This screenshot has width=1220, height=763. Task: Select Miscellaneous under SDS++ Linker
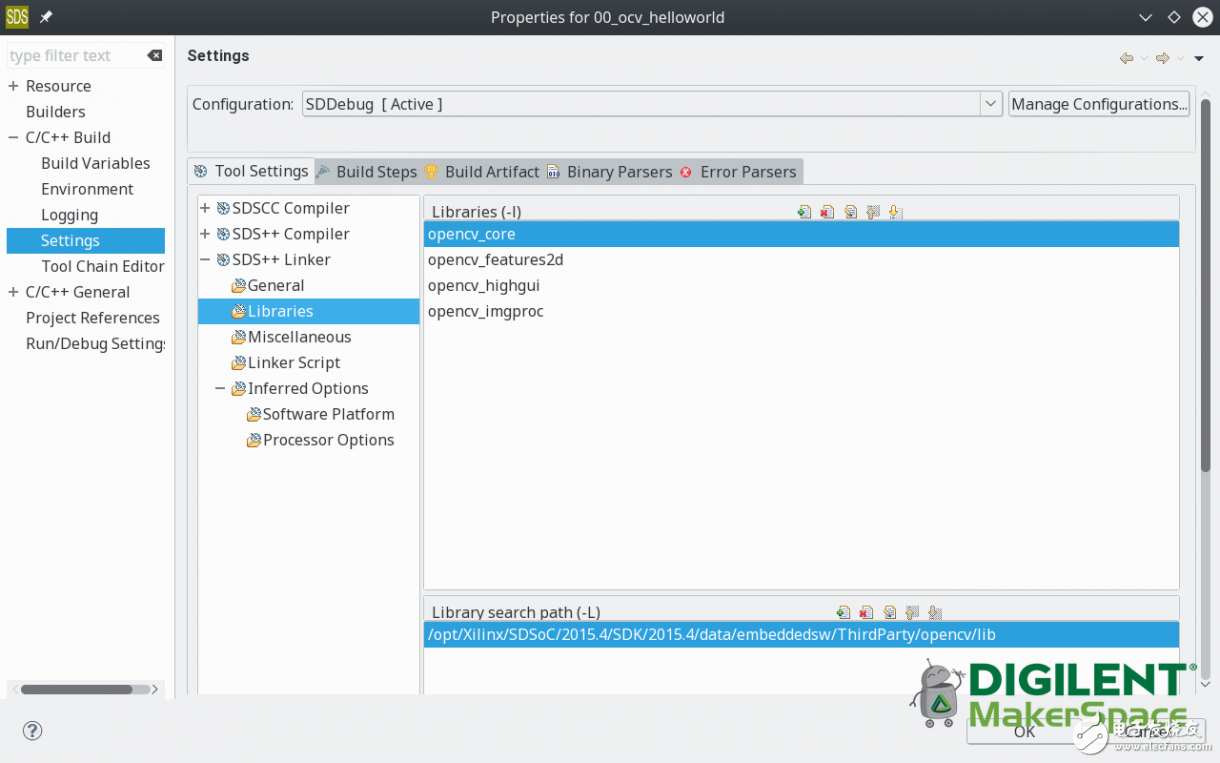299,337
